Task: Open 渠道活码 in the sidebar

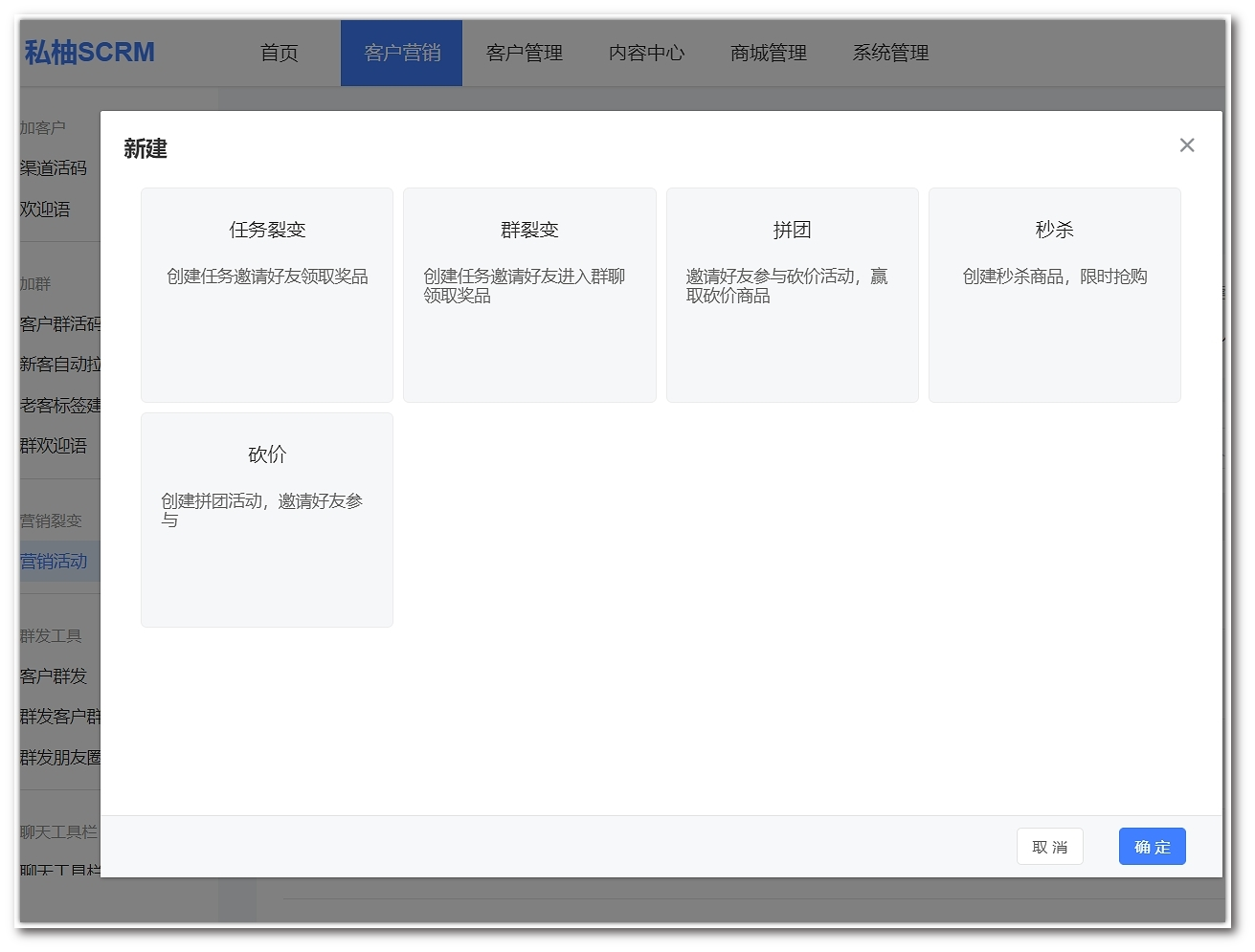Action: 54,168
